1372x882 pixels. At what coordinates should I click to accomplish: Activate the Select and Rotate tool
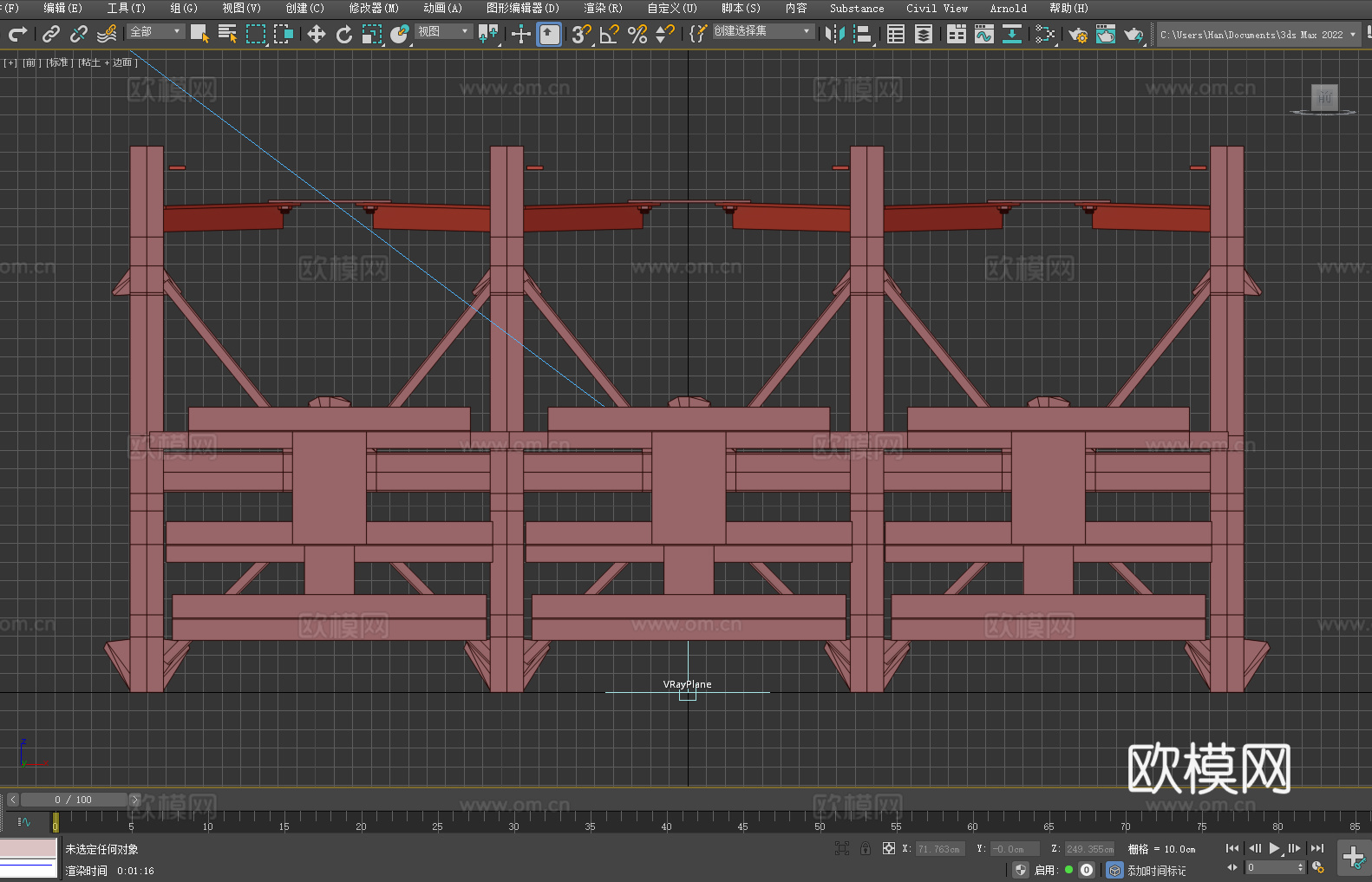point(344,34)
